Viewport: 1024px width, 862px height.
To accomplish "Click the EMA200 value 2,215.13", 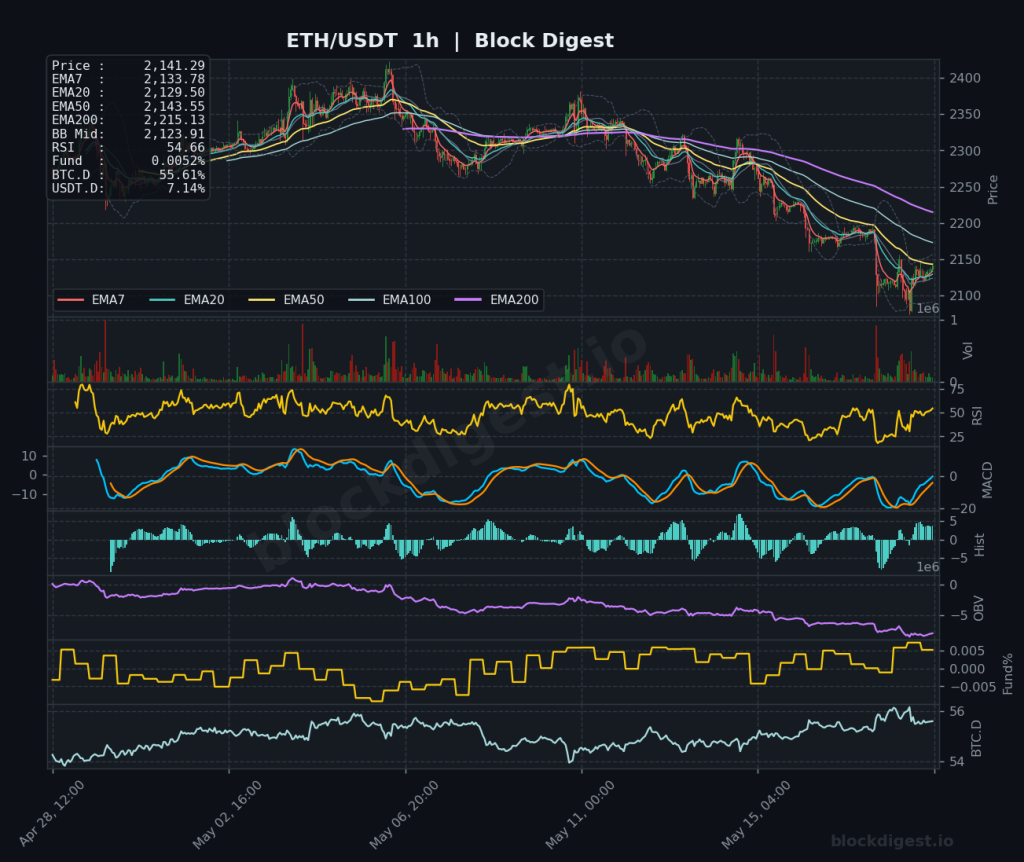I will pos(174,120).
